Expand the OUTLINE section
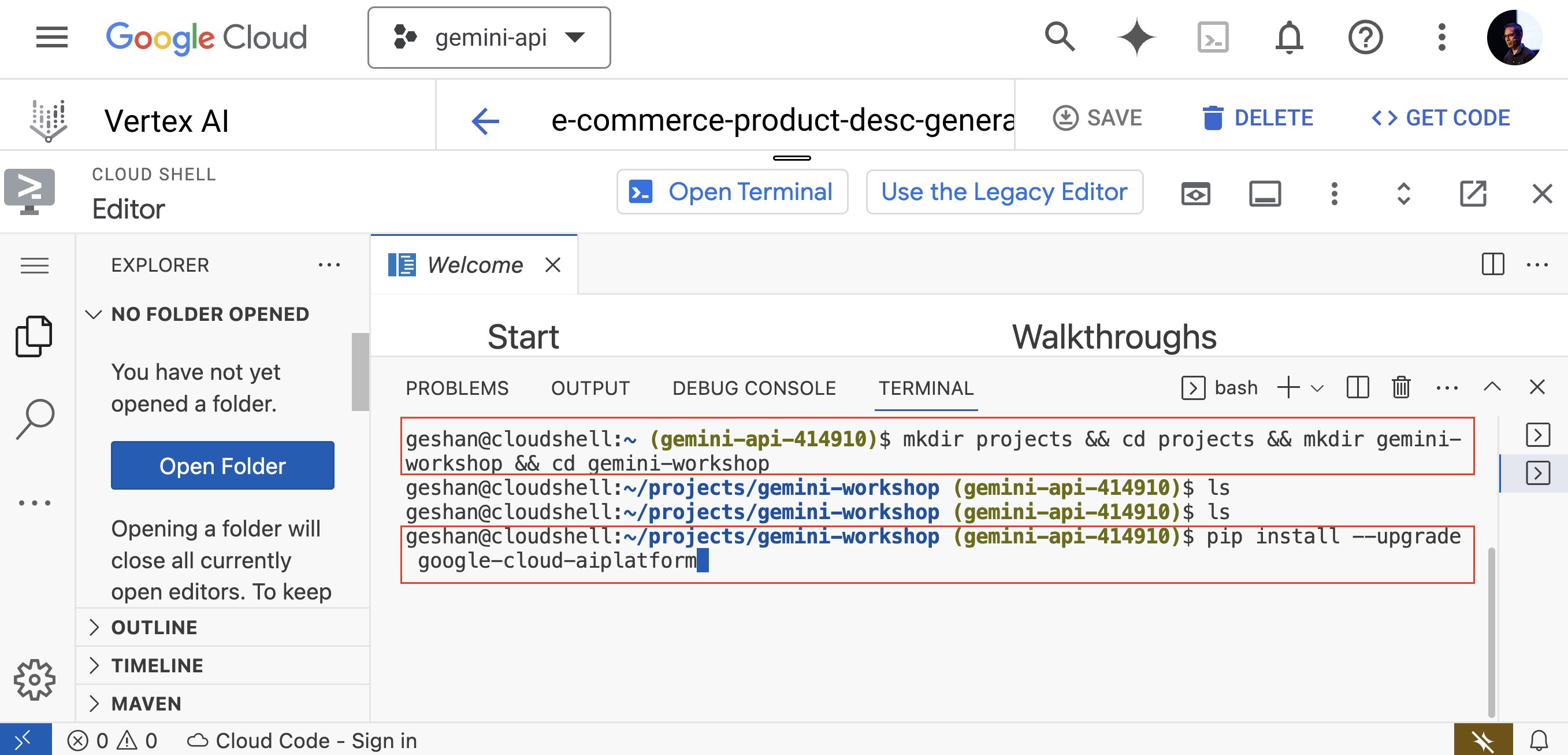The image size is (1568, 755). (154, 627)
